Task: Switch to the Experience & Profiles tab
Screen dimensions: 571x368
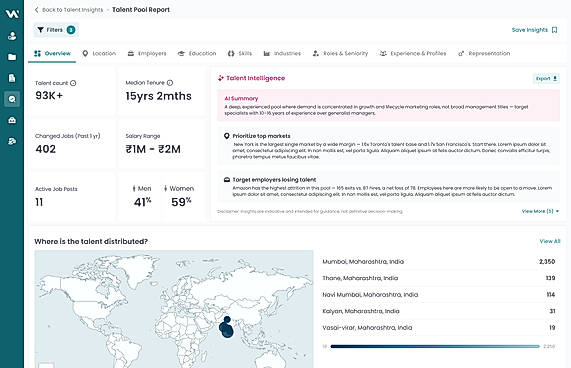Action: point(413,54)
